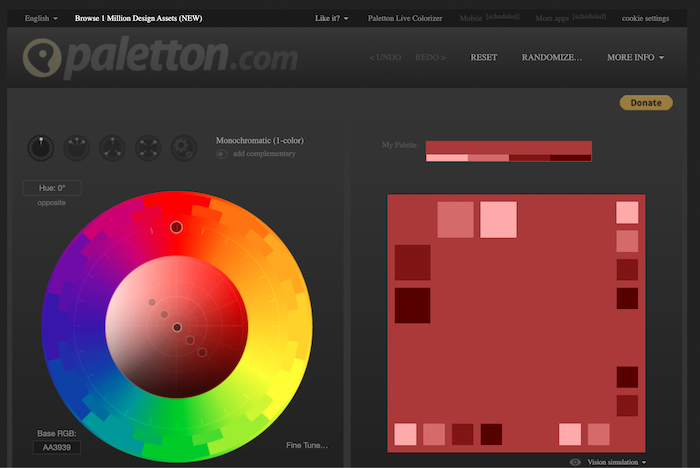Click RANDOMIZE in the top toolbar

[x=552, y=58]
